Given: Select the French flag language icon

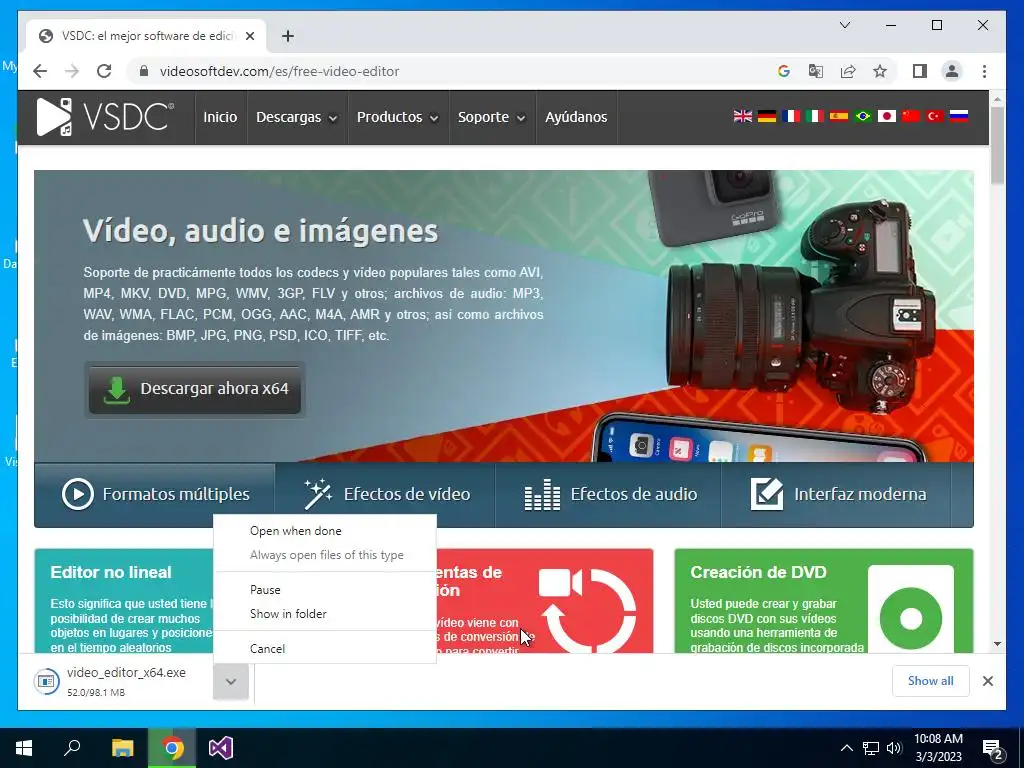Looking at the screenshot, I should (x=791, y=116).
